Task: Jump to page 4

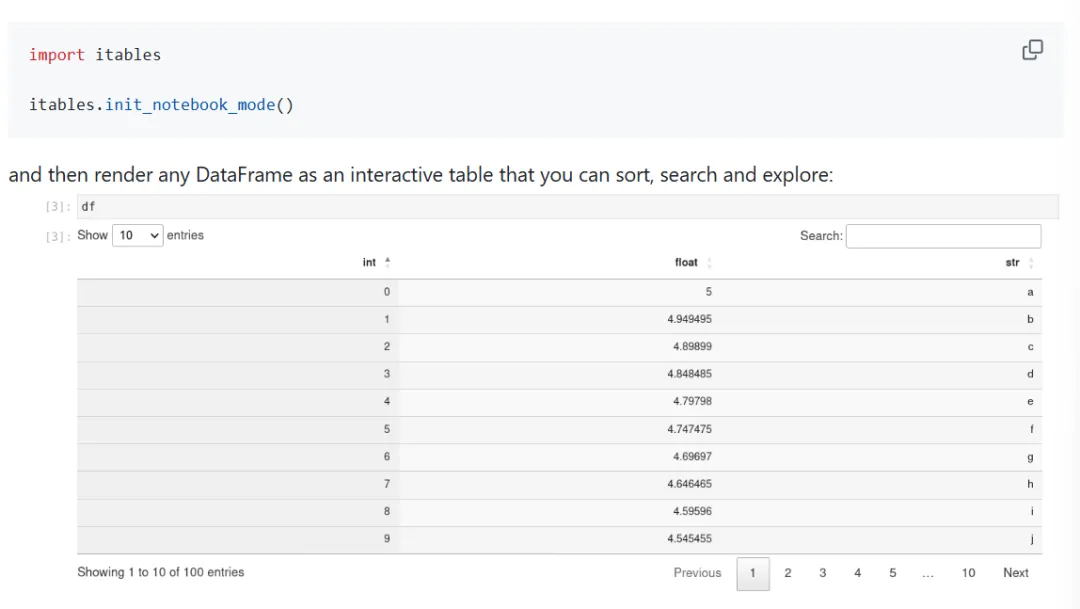Action: (x=858, y=572)
